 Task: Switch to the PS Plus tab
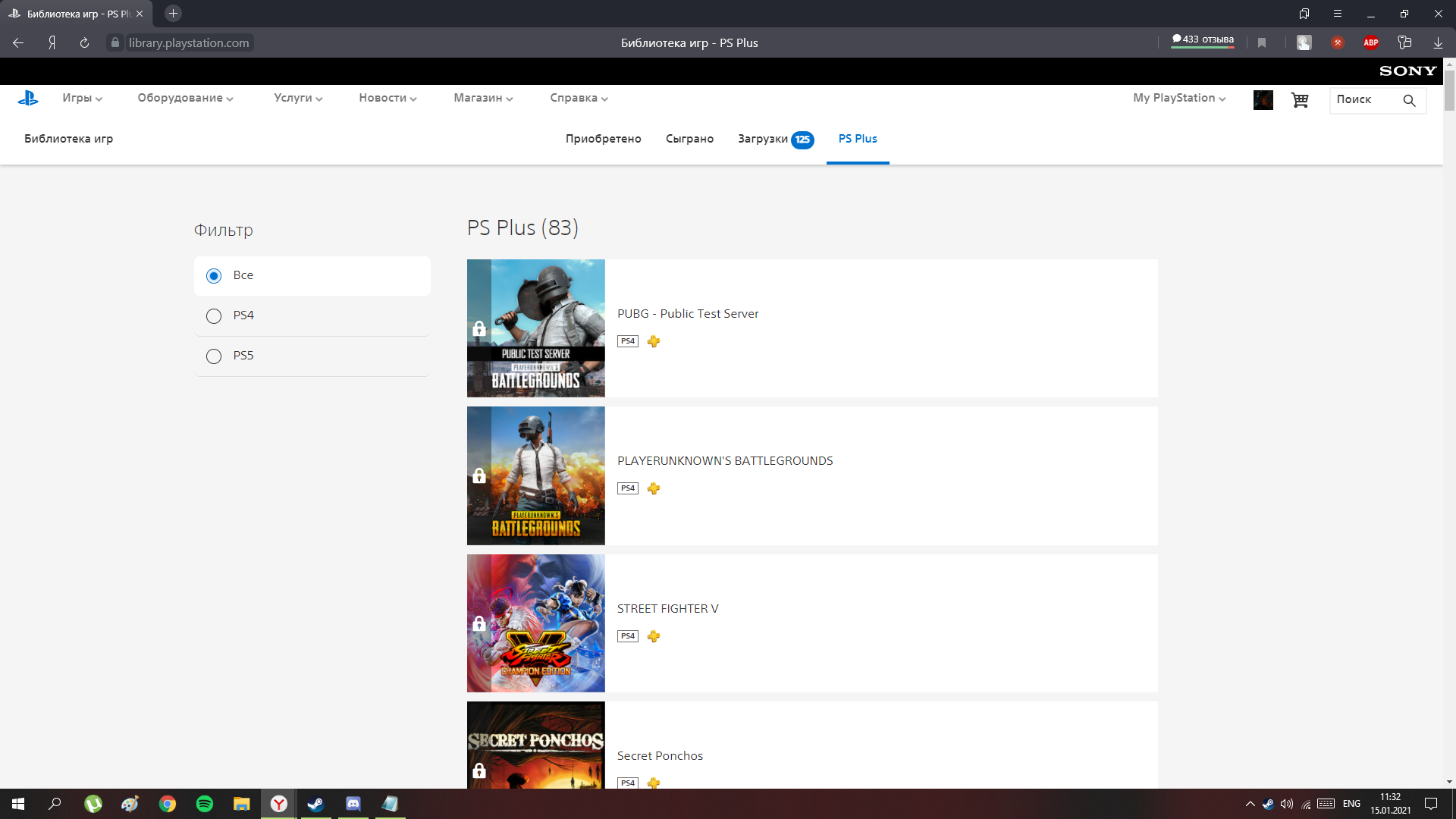click(858, 139)
